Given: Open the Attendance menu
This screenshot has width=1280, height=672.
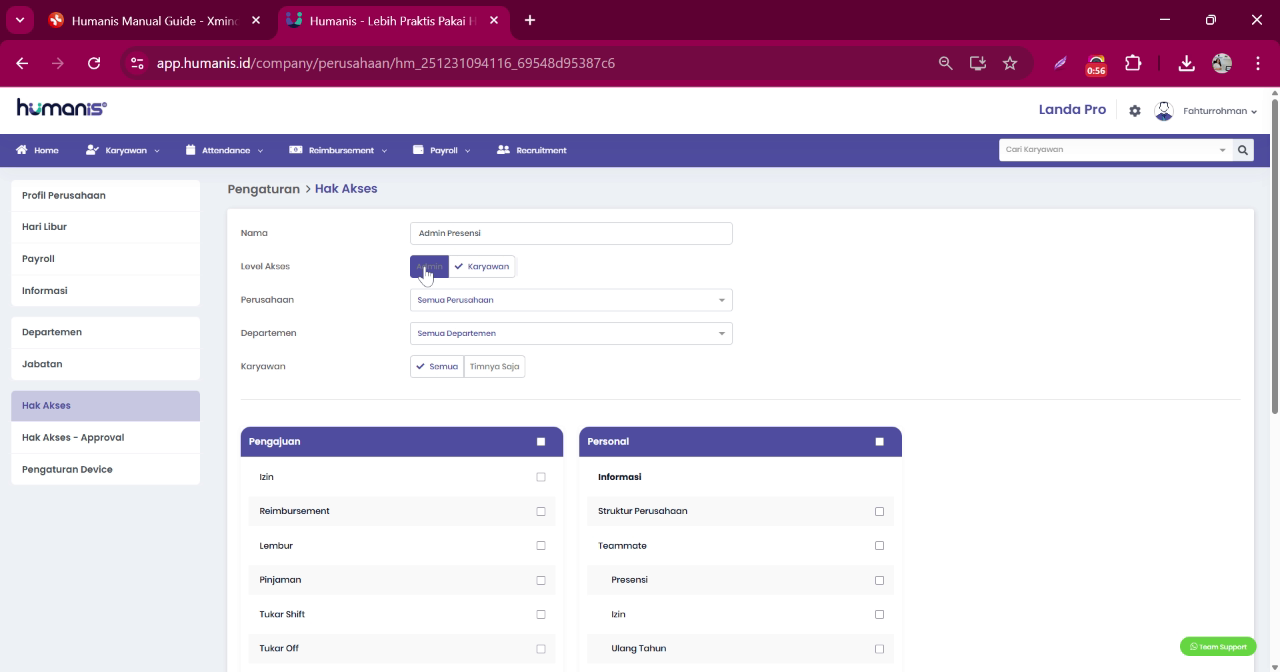Looking at the screenshot, I should point(224,150).
